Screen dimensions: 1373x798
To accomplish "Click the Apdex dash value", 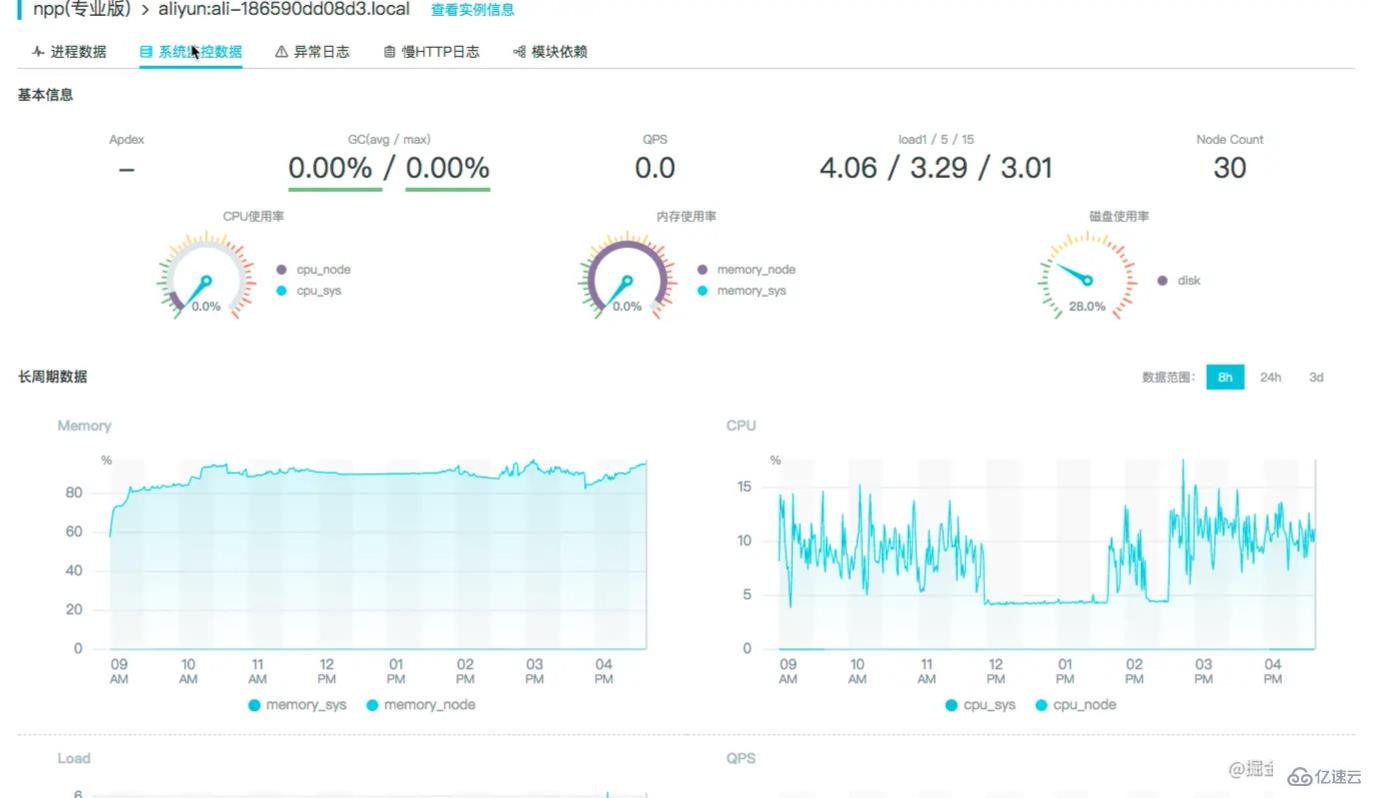I will (126, 169).
